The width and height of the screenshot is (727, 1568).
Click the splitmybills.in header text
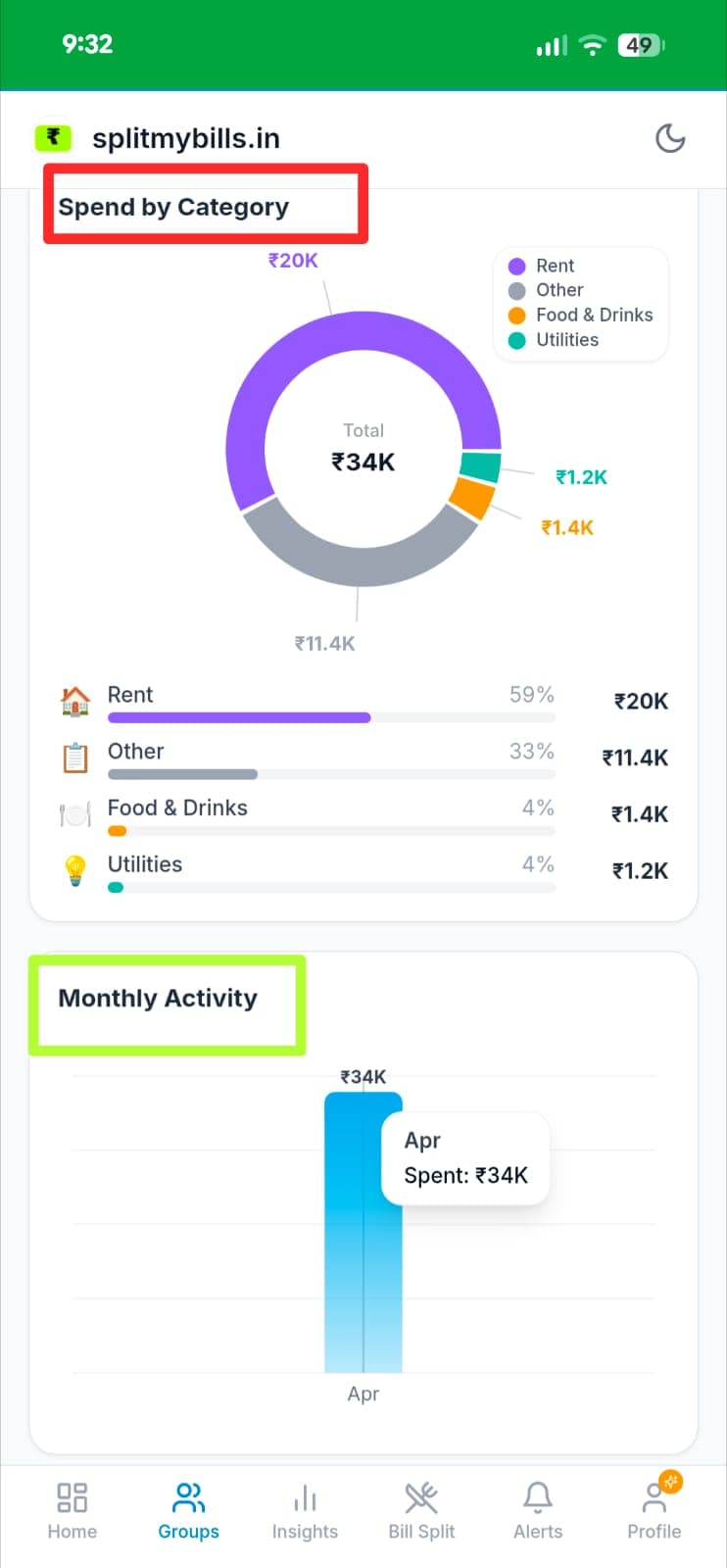pyautogui.click(x=186, y=138)
